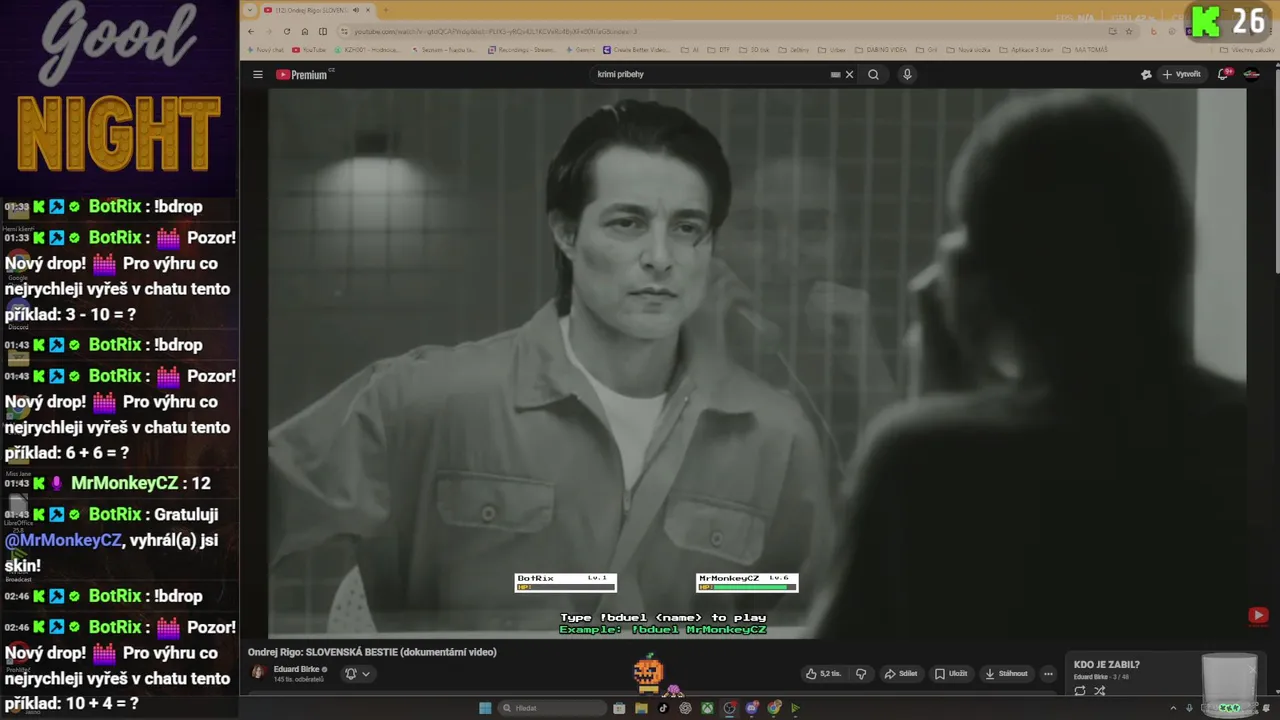This screenshot has width=1280, height=720.
Task: Download the video with Stáhnout
Action: (x=1006, y=674)
